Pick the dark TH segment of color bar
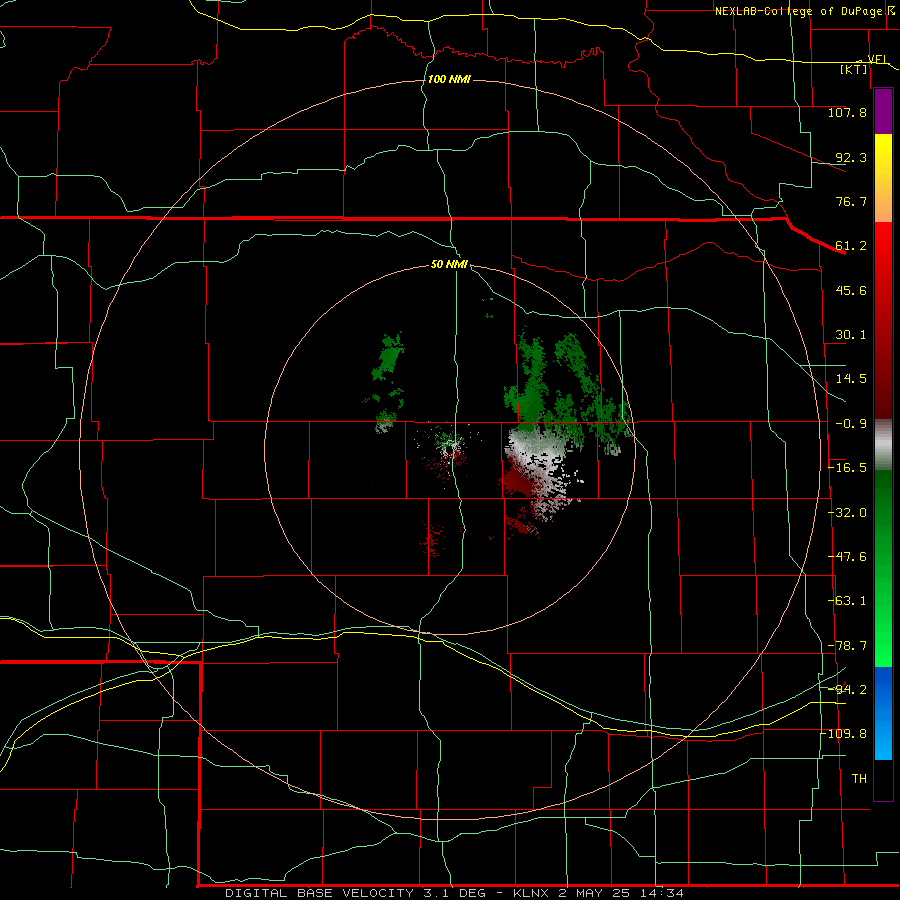 pos(883,779)
